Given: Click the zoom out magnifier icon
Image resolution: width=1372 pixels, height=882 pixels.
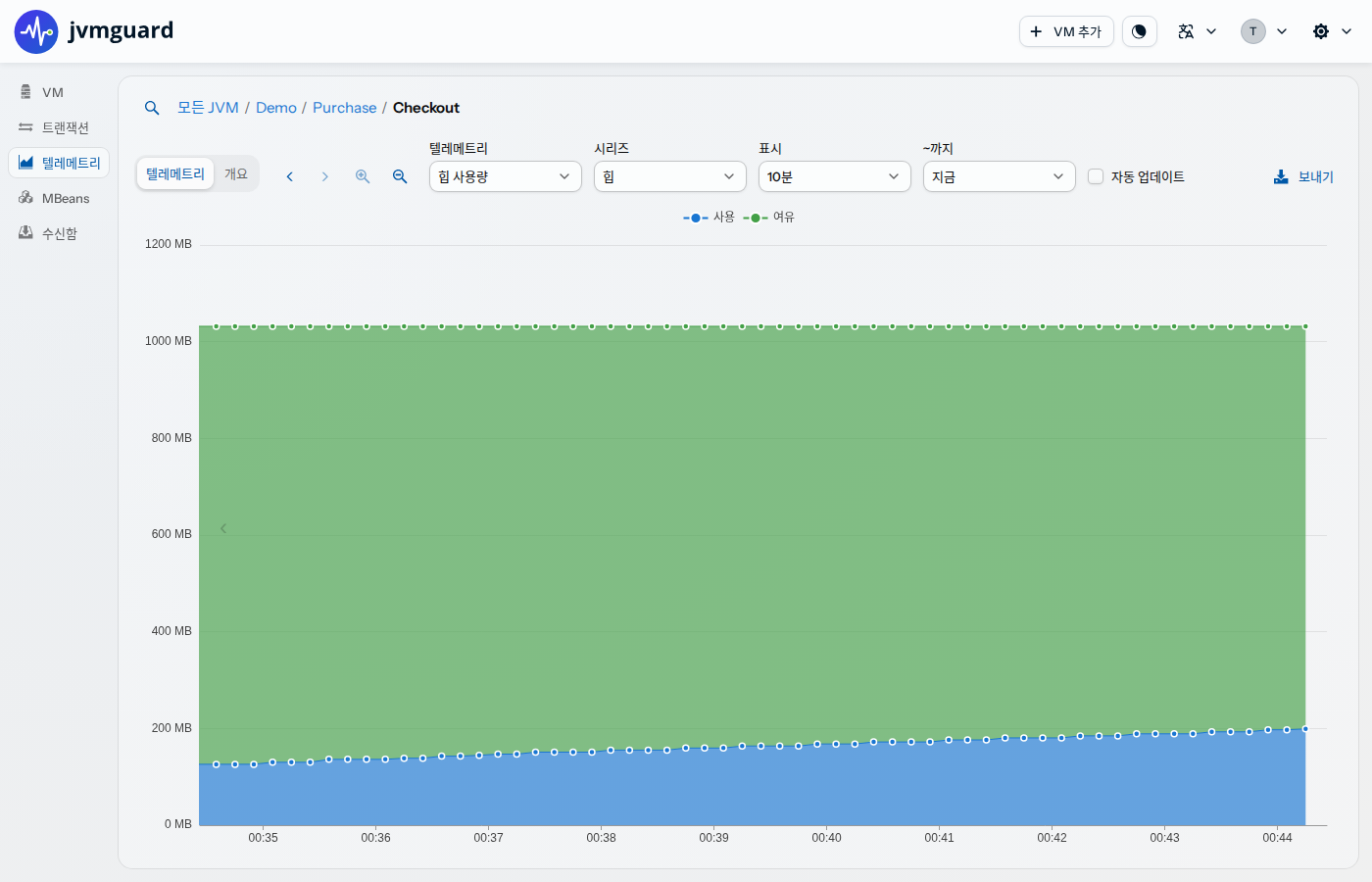Looking at the screenshot, I should point(400,176).
